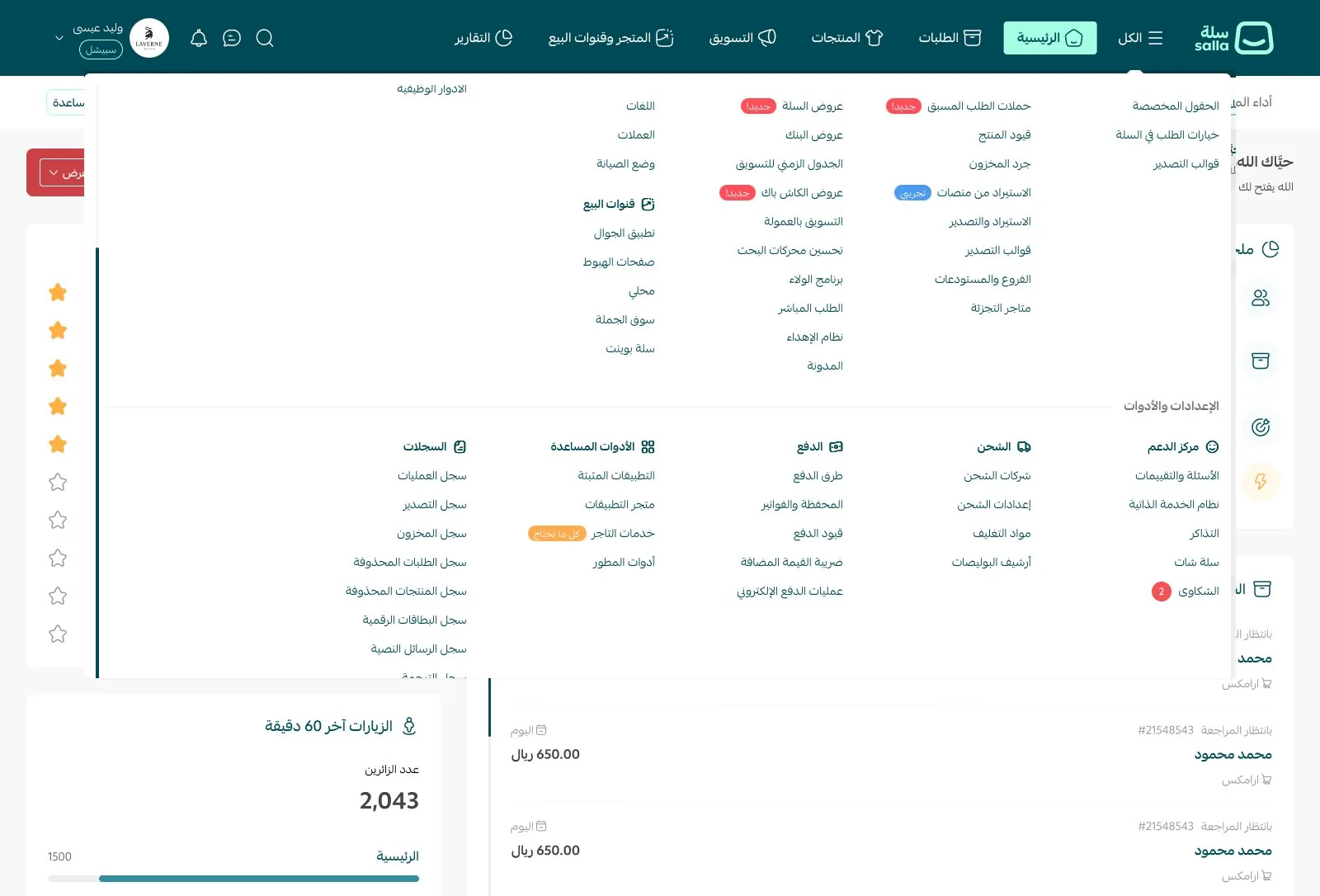Click the orders box icon in right panel
1320x896 pixels.
click(1261, 361)
